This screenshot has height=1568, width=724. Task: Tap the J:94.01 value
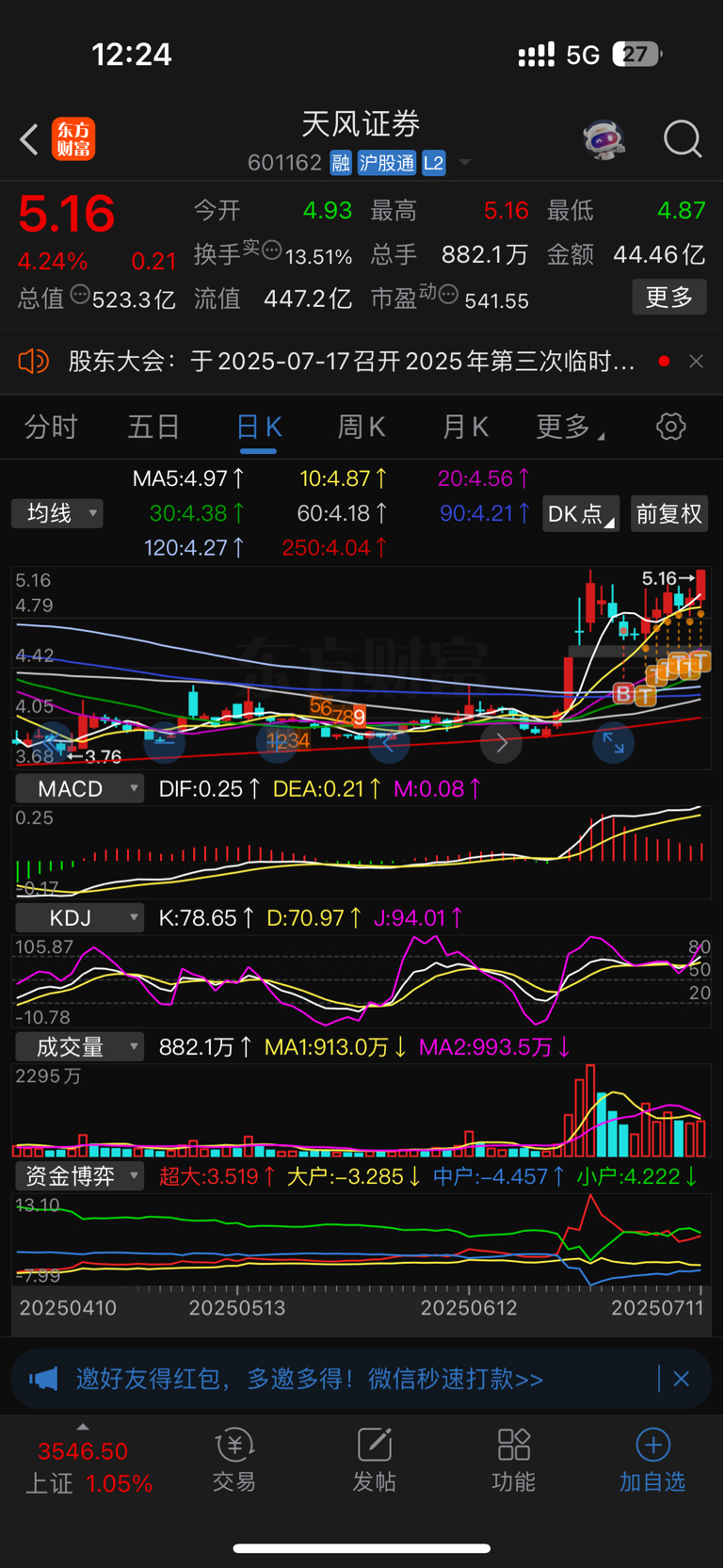(x=418, y=918)
